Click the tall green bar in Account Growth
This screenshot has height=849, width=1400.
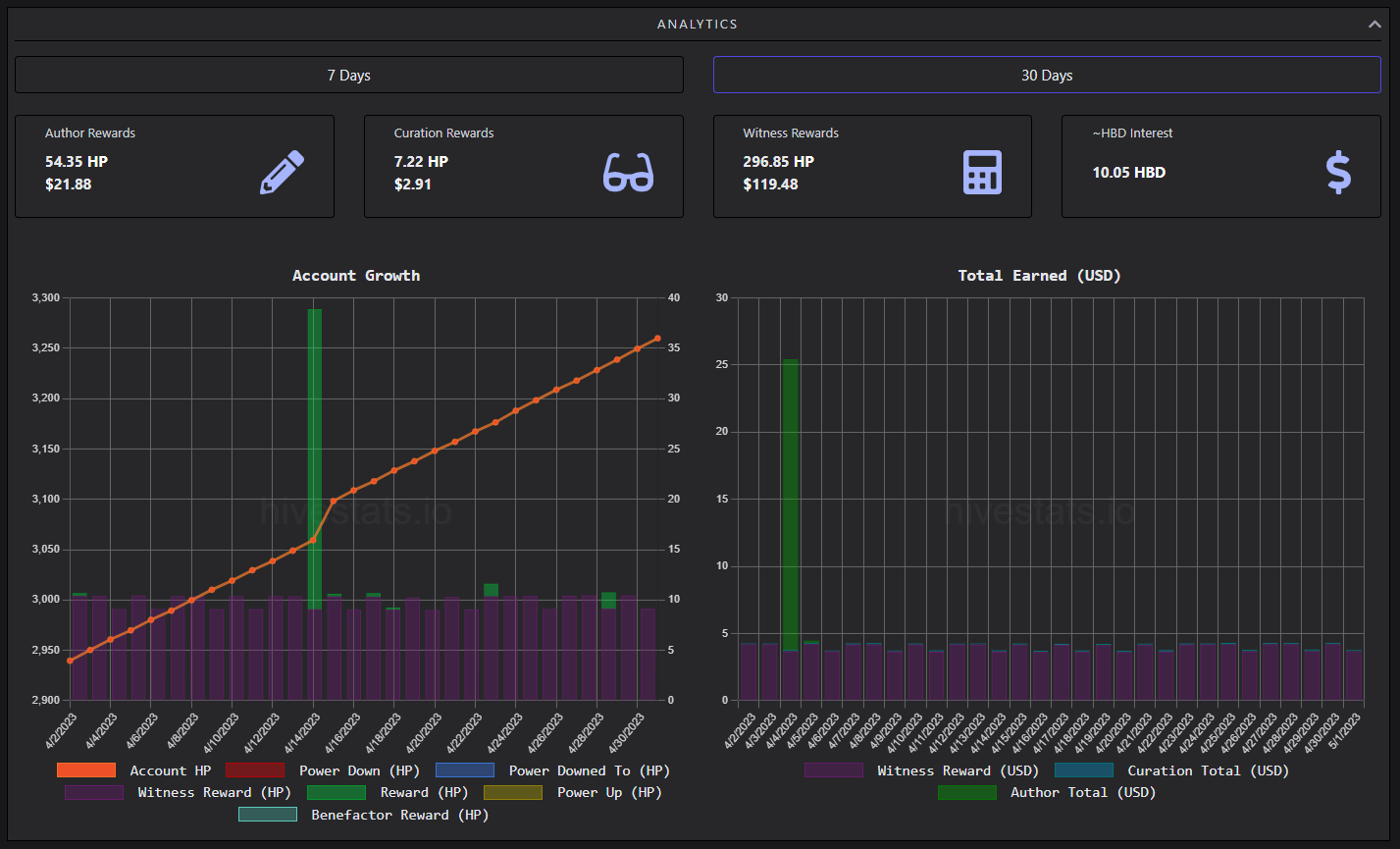click(x=315, y=458)
